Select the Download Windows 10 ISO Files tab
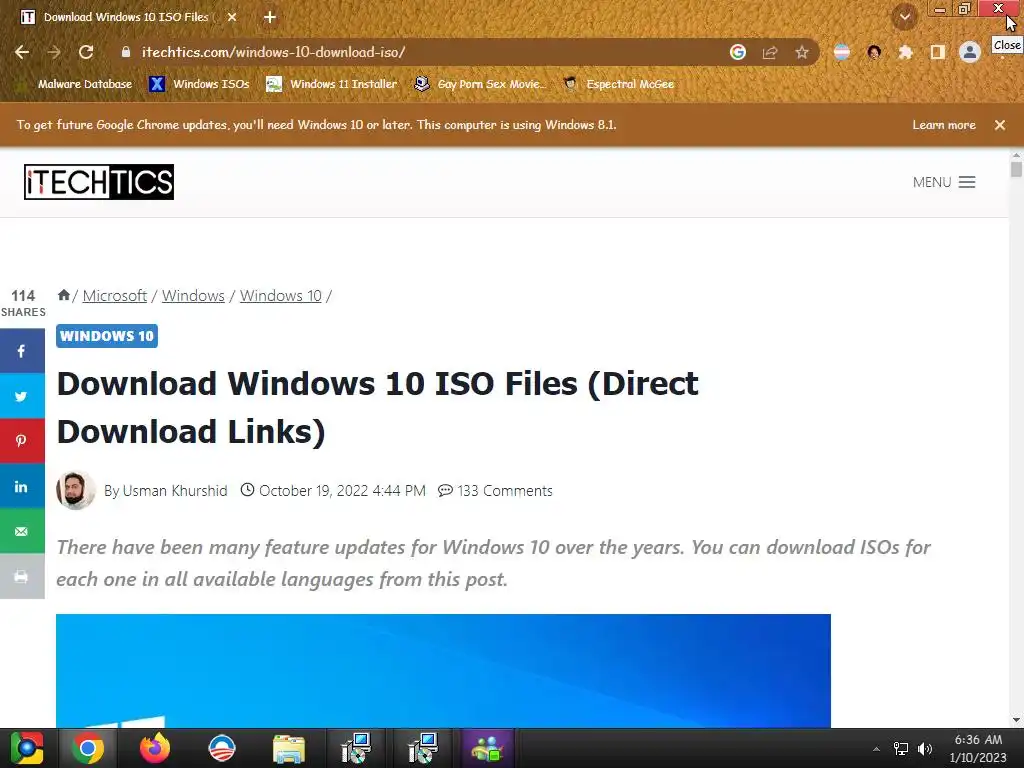 125,17
